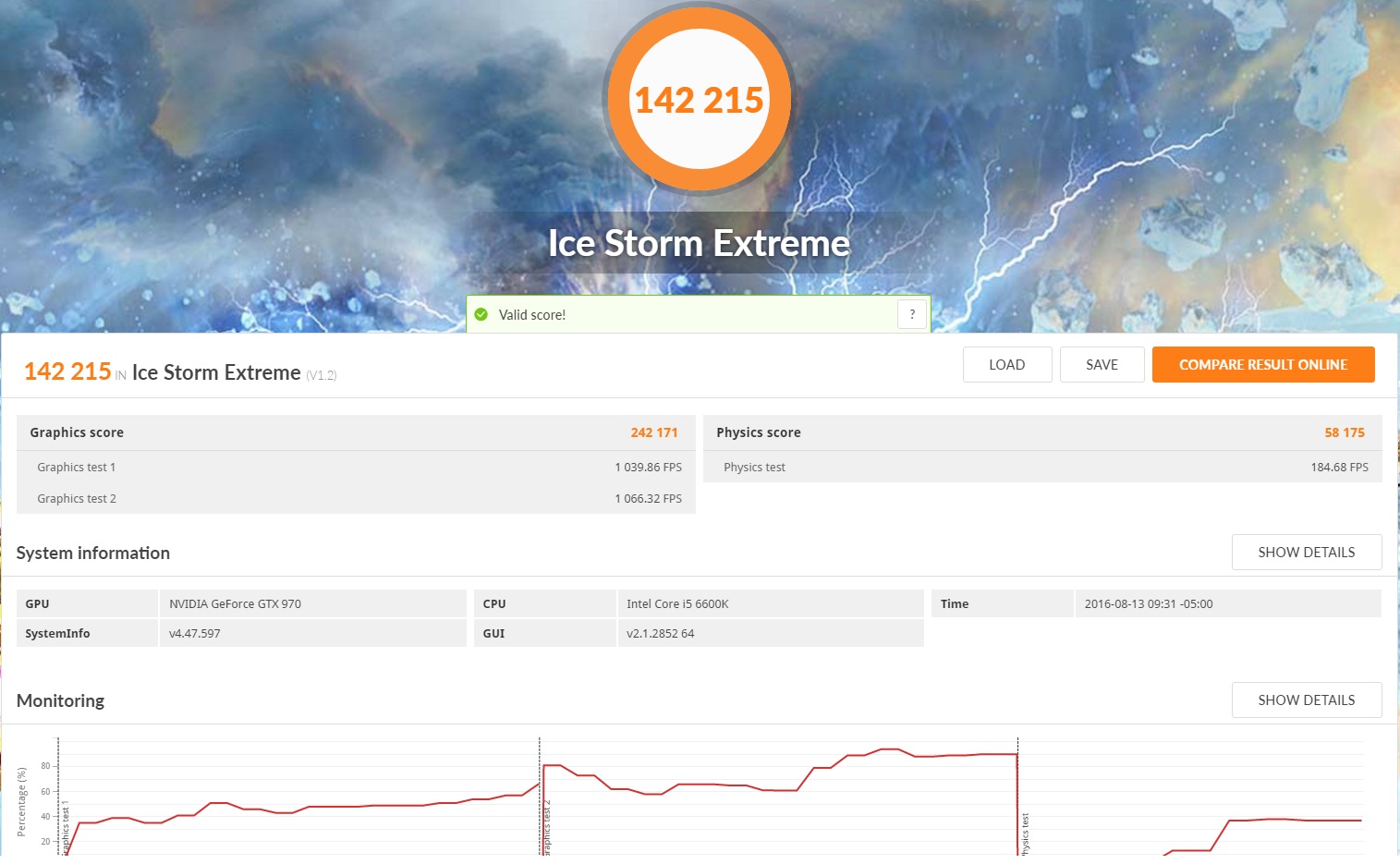Click the Graphics score header label
The width and height of the screenshot is (1400, 864).
[77, 432]
